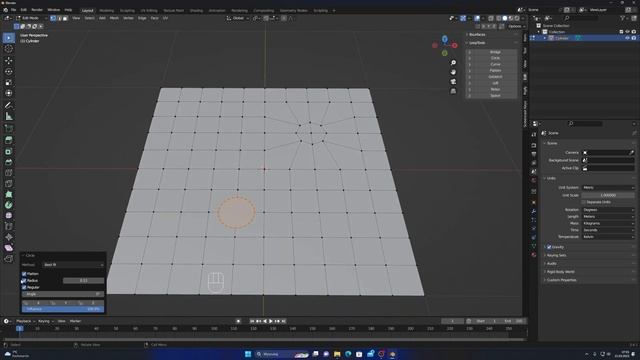Switch to the Modeling workspace tab
The width and height of the screenshot is (640, 360).
point(107,11)
